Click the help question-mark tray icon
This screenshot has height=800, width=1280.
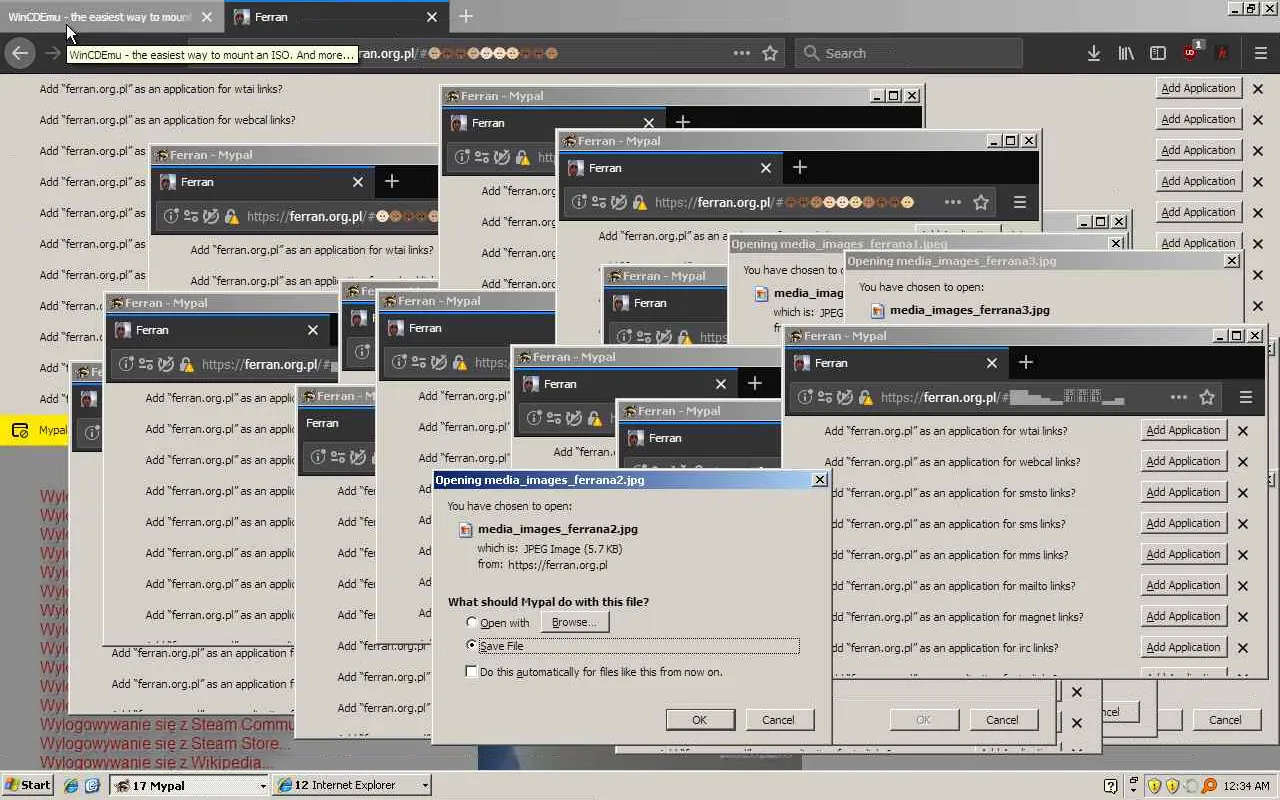point(1110,786)
